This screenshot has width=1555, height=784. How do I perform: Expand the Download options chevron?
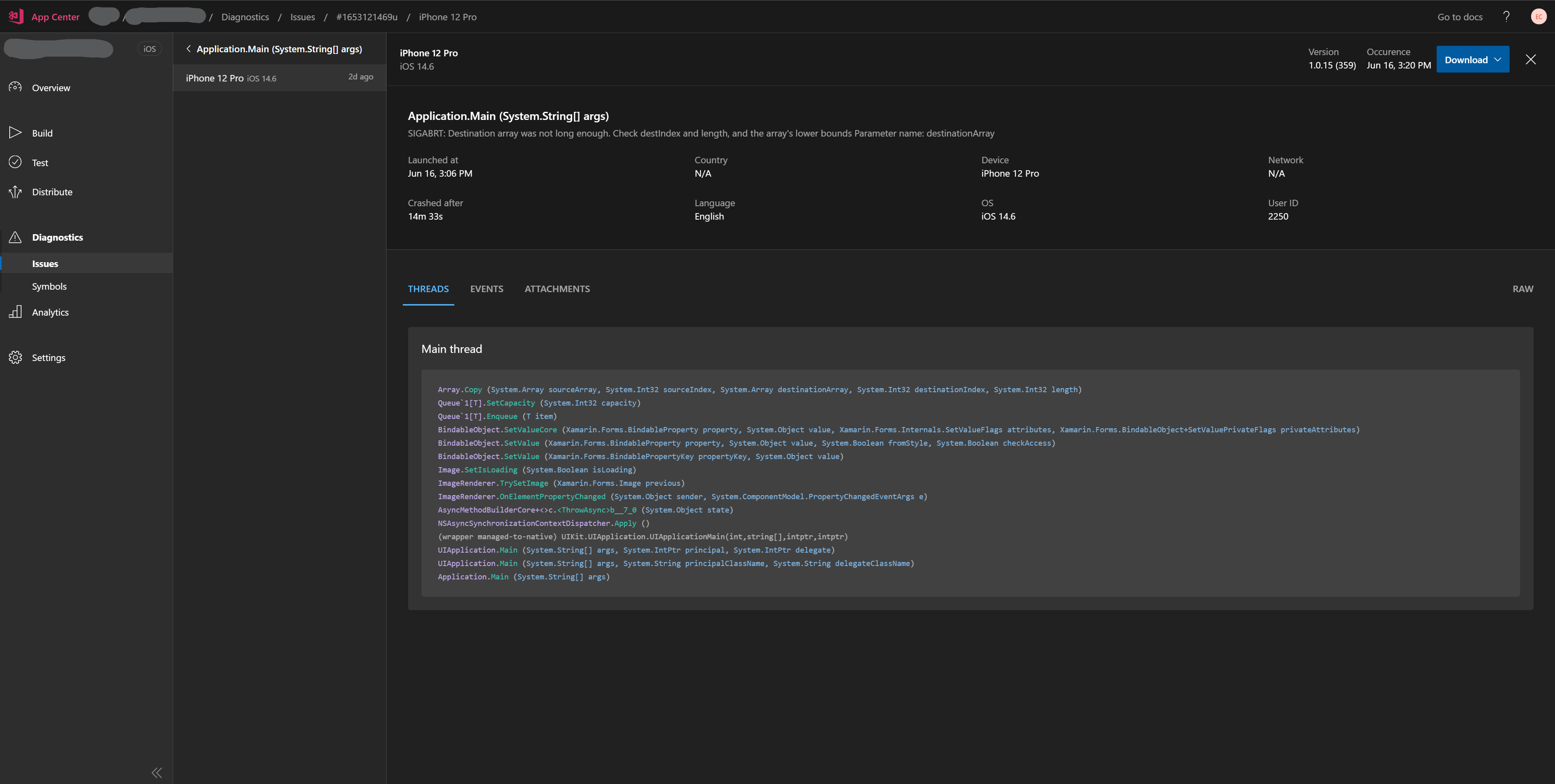(x=1497, y=59)
